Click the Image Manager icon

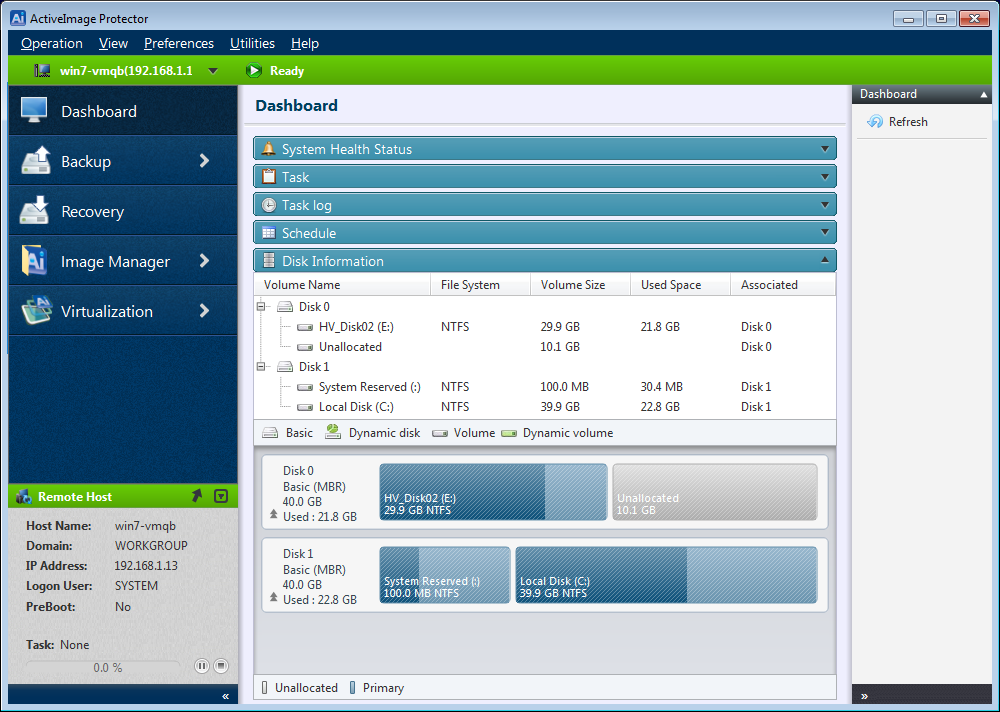click(x=35, y=261)
